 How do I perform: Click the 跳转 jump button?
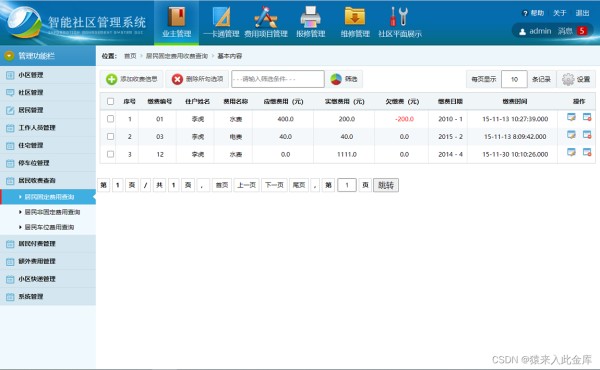pos(386,185)
